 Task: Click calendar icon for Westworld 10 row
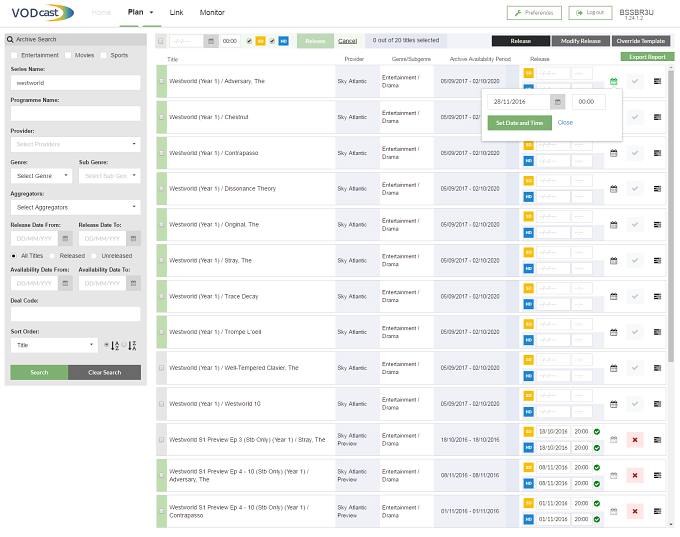click(x=613, y=404)
